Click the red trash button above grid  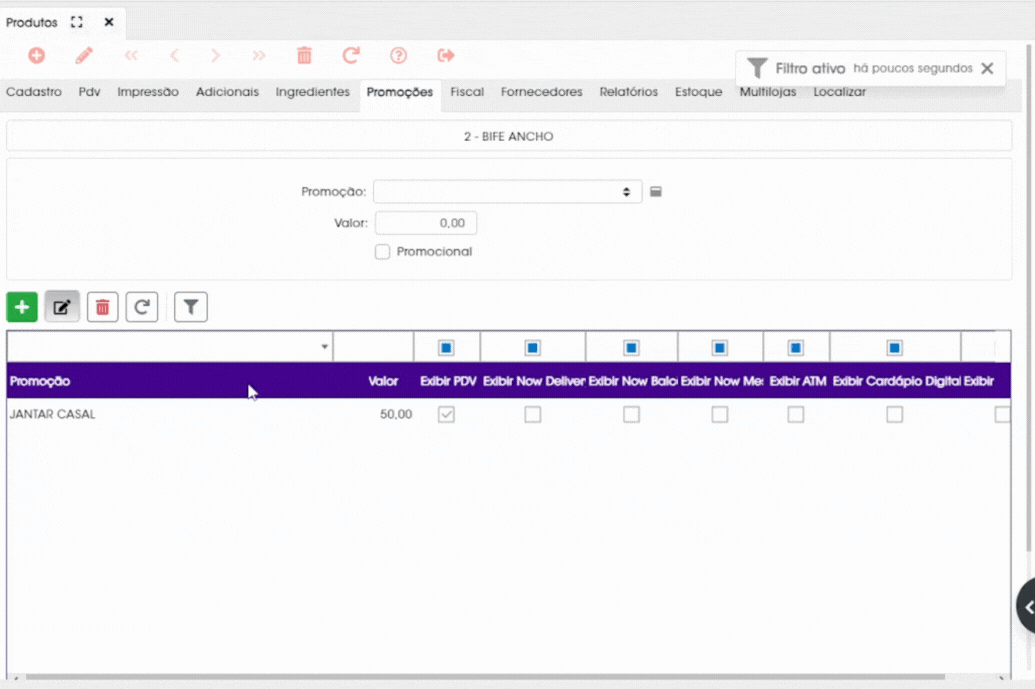coord(102,307)
